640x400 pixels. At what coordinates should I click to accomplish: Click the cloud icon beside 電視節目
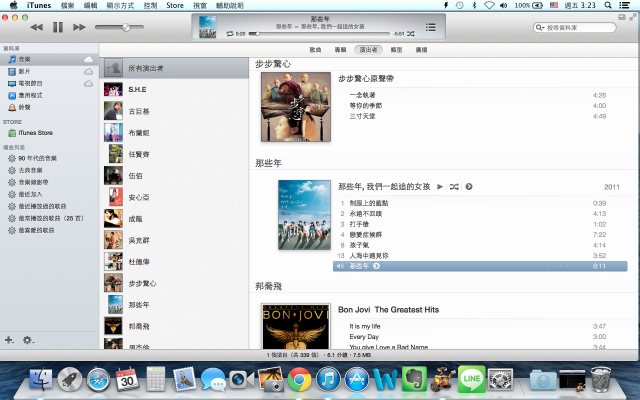(x=88, y=84)
